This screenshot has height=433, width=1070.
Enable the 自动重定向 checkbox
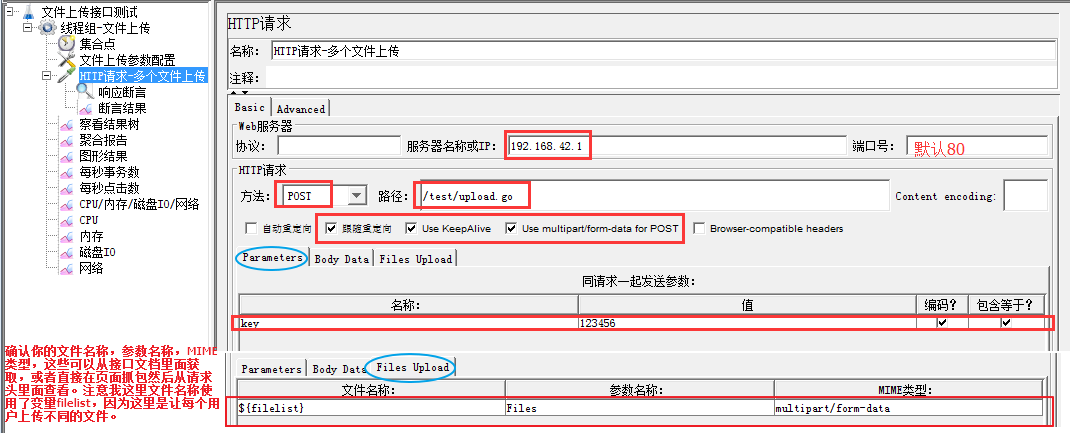(251, 229)
